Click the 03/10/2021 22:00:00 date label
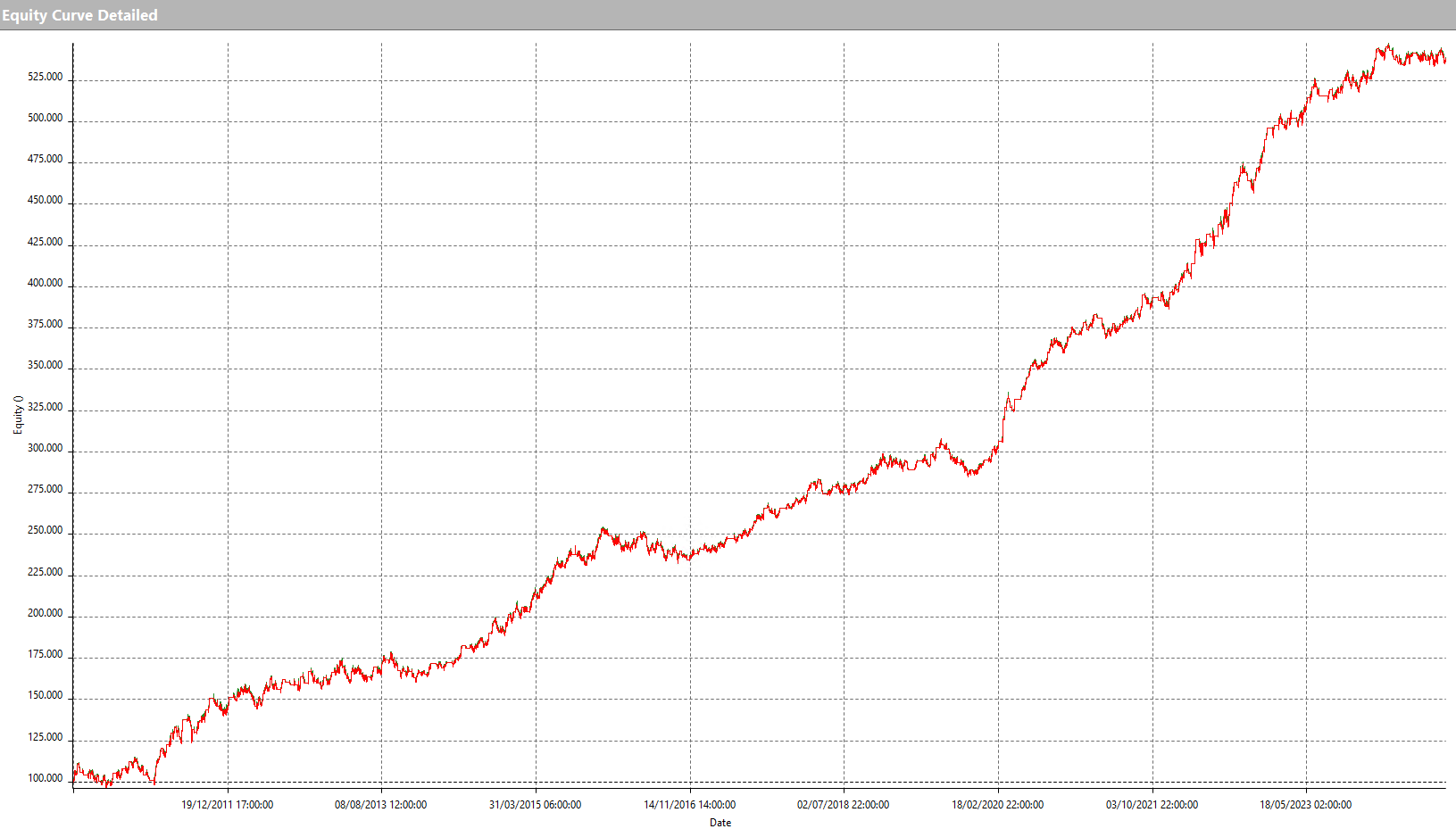The height and width of the screenshot is (829, 1456). (x=1151, y=804)
